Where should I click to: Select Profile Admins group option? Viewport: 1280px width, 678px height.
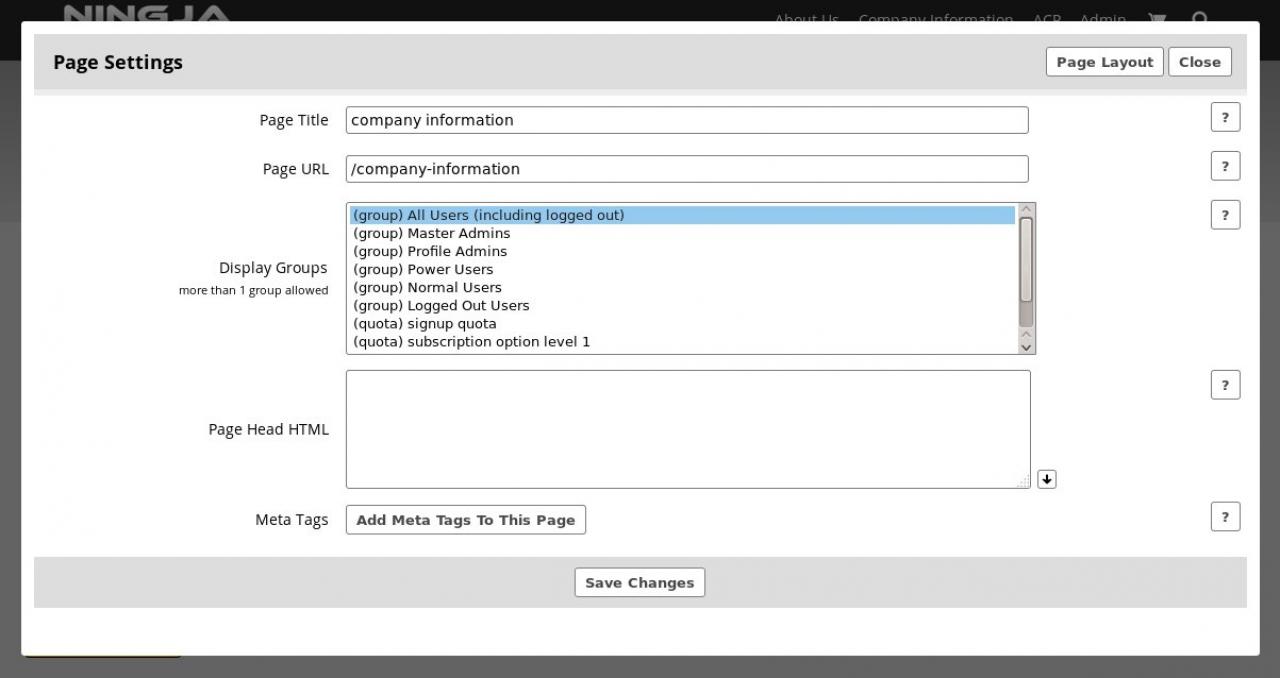pyautogui.click(x=430, y=251)
